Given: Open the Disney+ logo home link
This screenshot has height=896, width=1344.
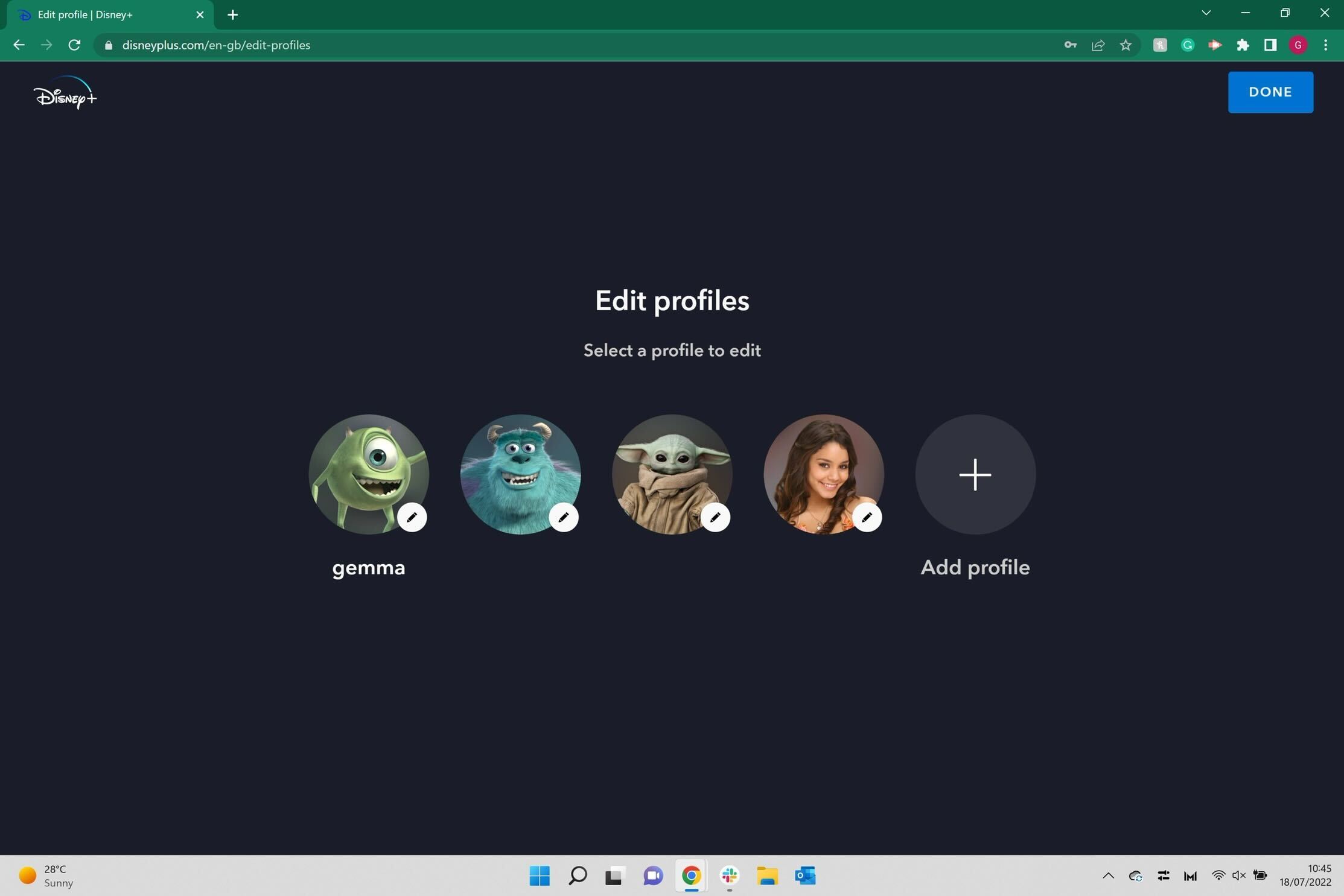Looking at the screenshot, I should click(x=65, y=93).
